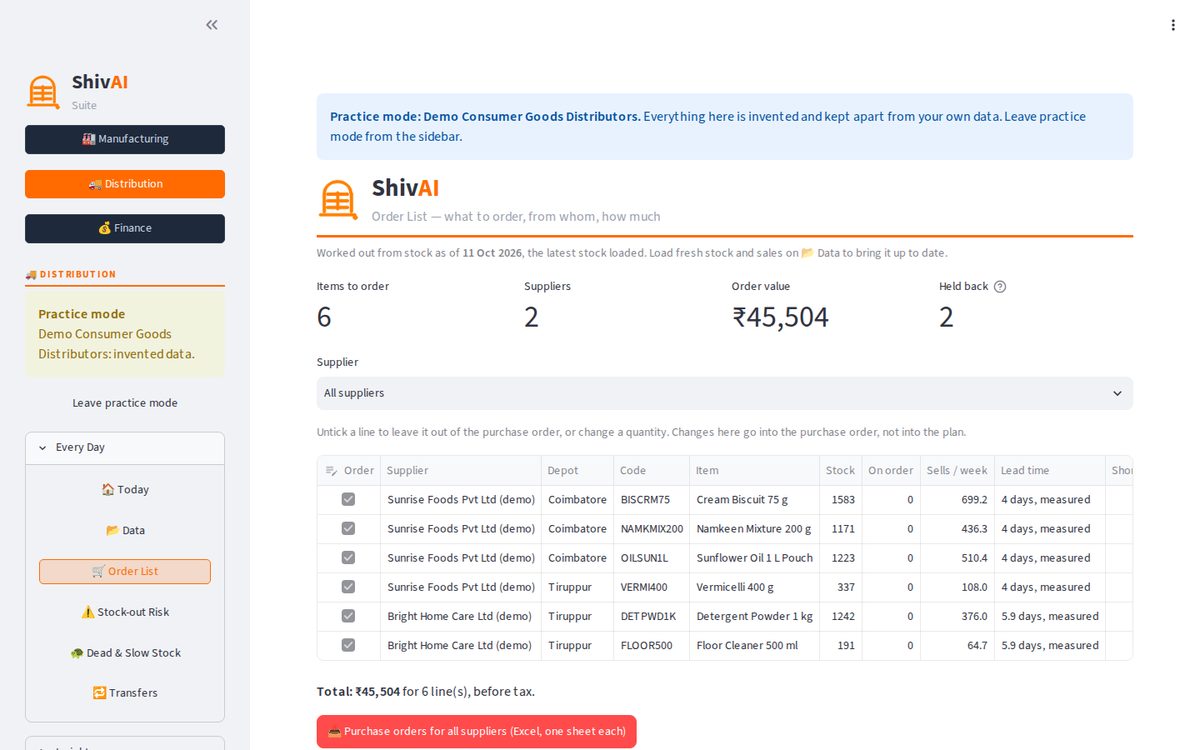The image size is (1200, 750).
Task: Click the code cell OILSUN1L
Action: [x=651, y=557]
